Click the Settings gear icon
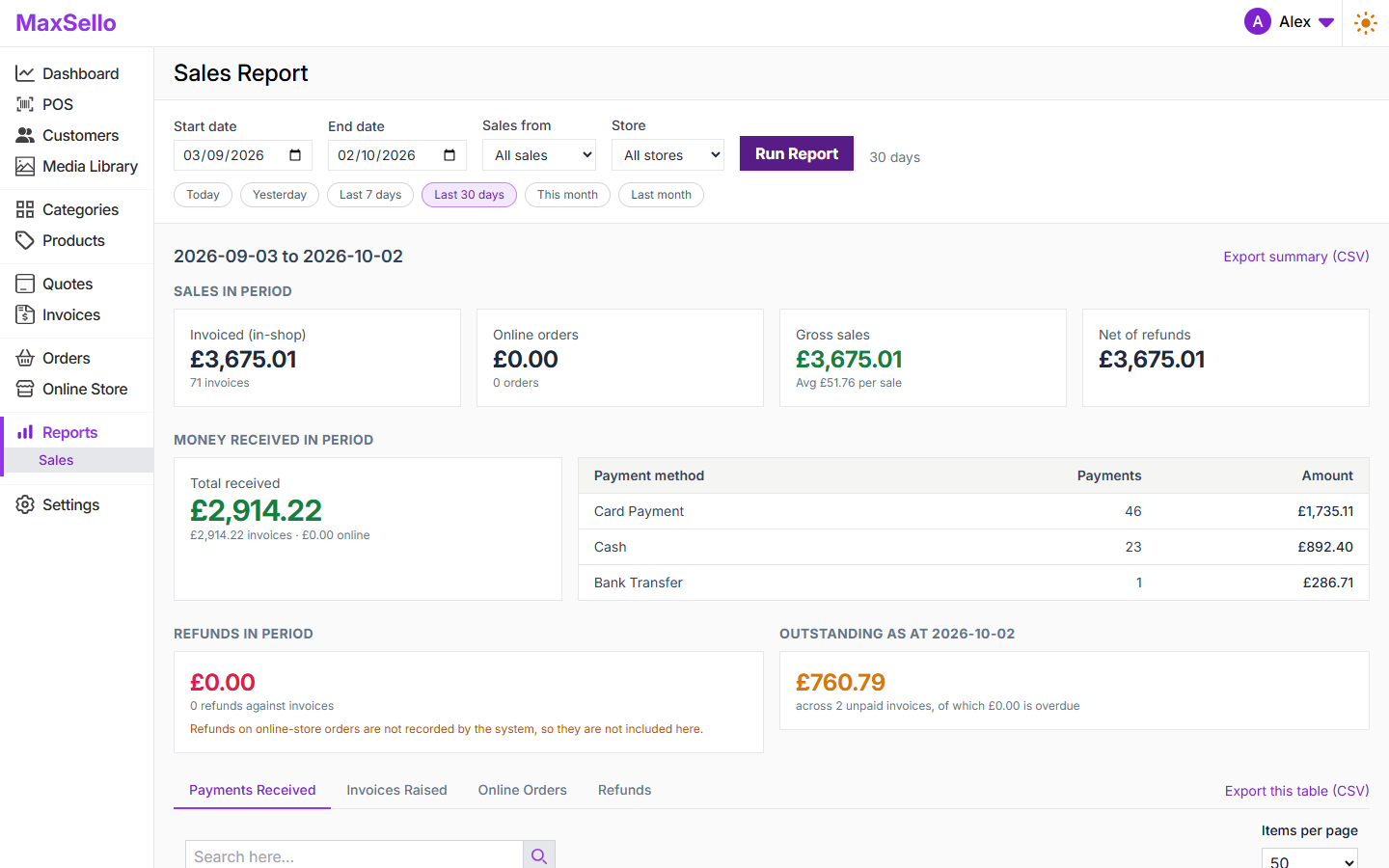1389x868 pixels. [25, 504]
